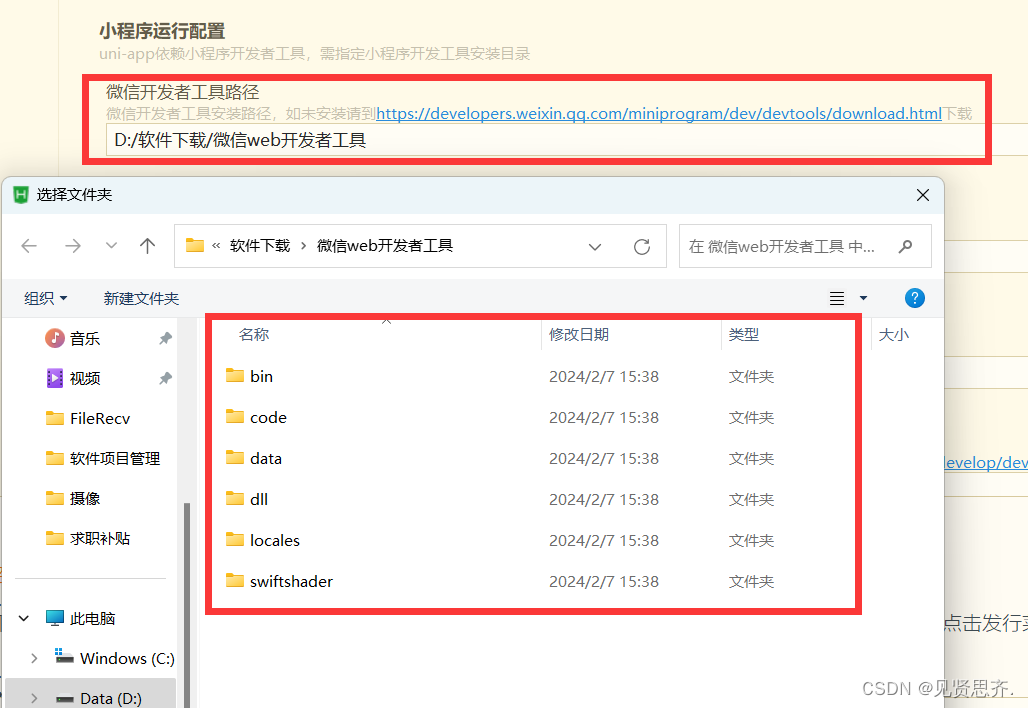Screen dimensions: 1028x708
Task: Click code folder icon
Action: 235,416
